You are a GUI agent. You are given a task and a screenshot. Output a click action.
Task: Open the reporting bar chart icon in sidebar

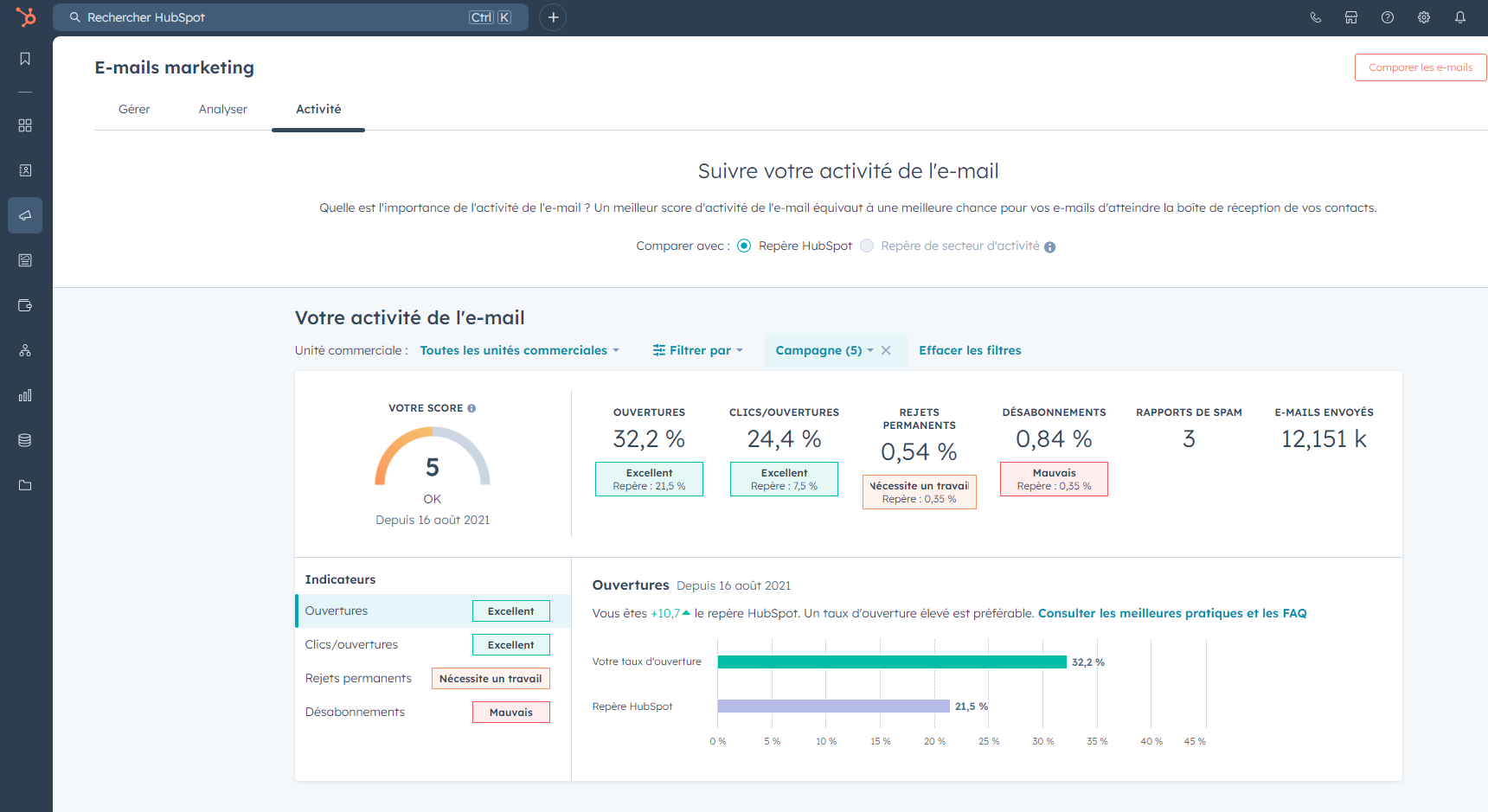point(25,395)
